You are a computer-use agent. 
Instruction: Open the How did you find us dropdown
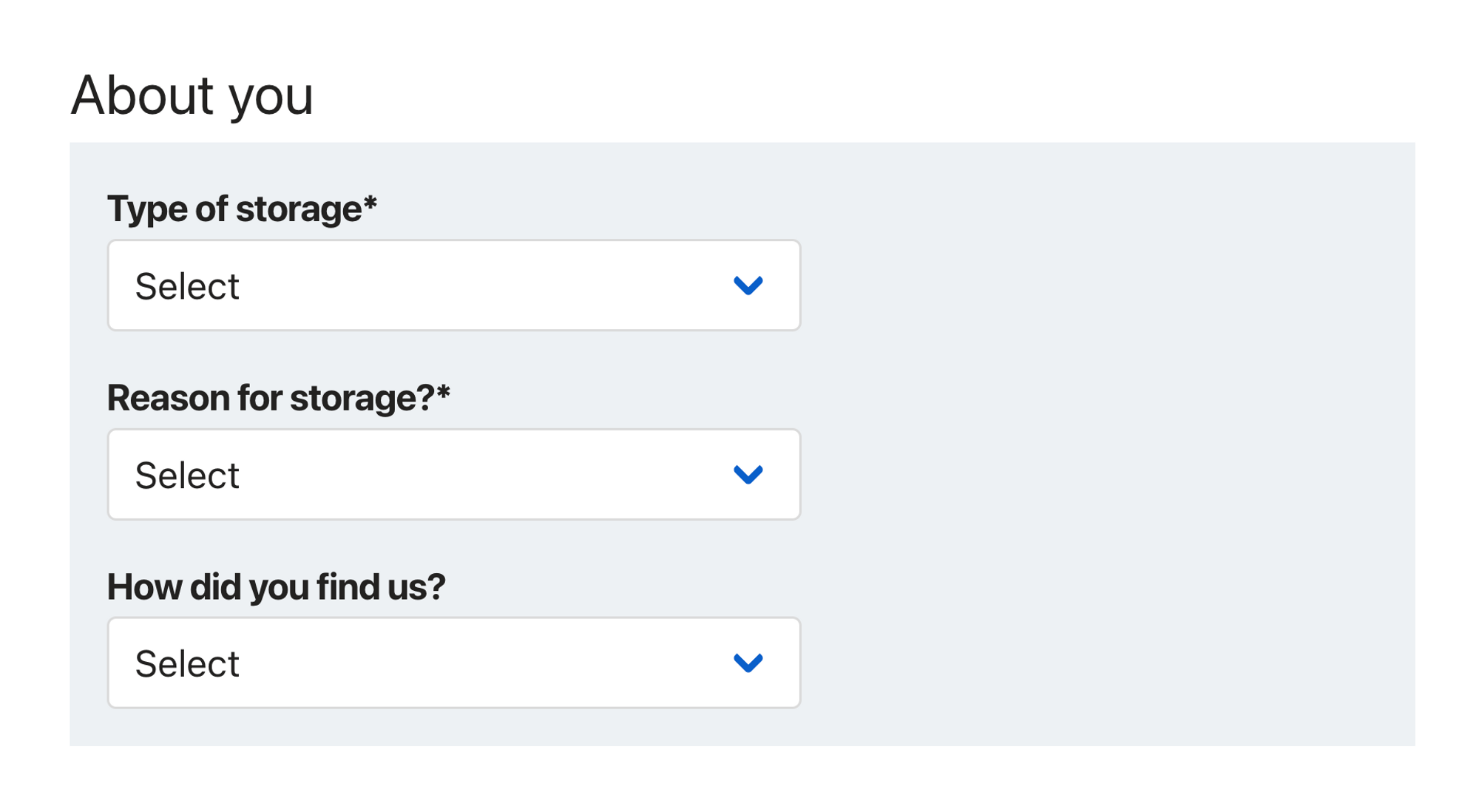[453, 663]
